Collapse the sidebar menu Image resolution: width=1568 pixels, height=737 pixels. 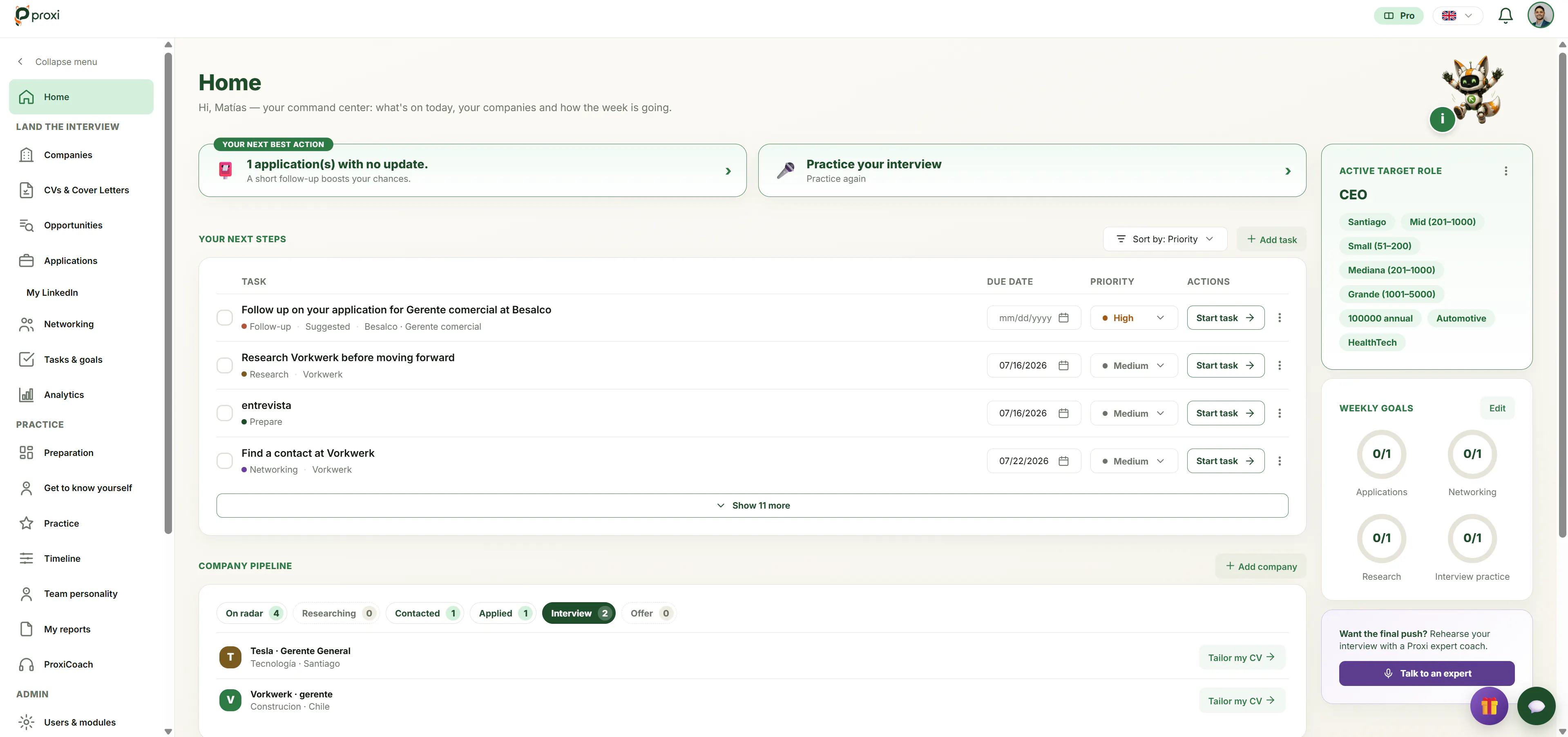58,61
